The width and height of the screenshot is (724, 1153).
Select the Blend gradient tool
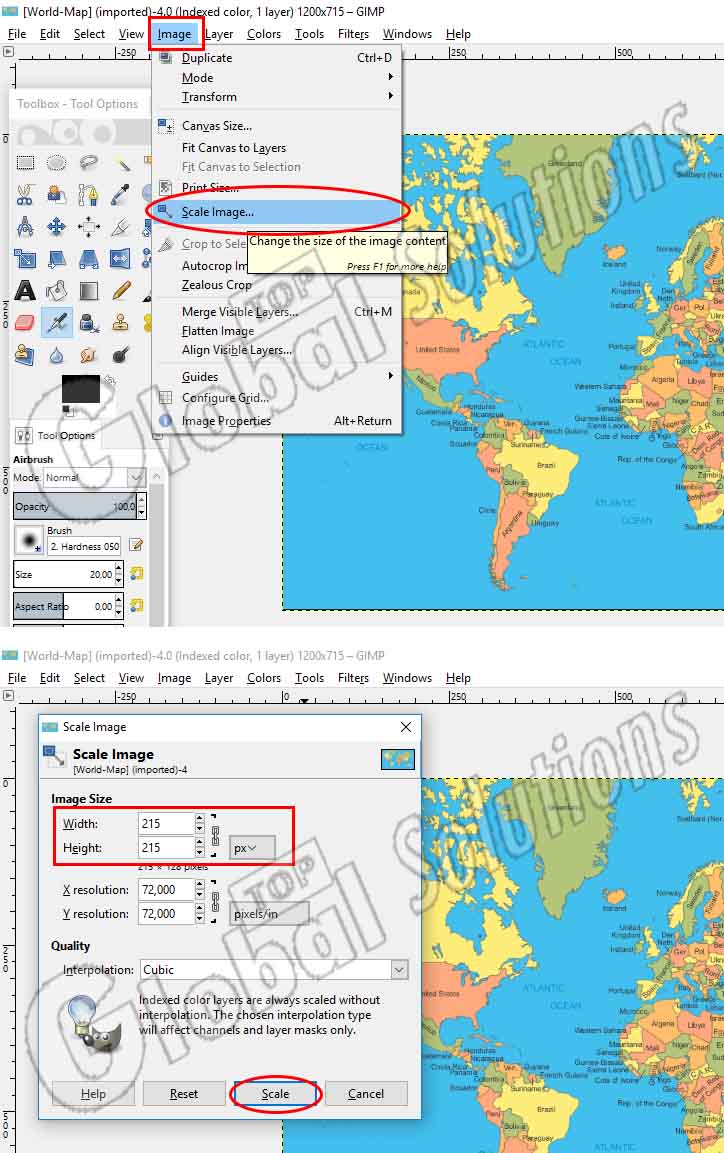(x=89, y=290)
